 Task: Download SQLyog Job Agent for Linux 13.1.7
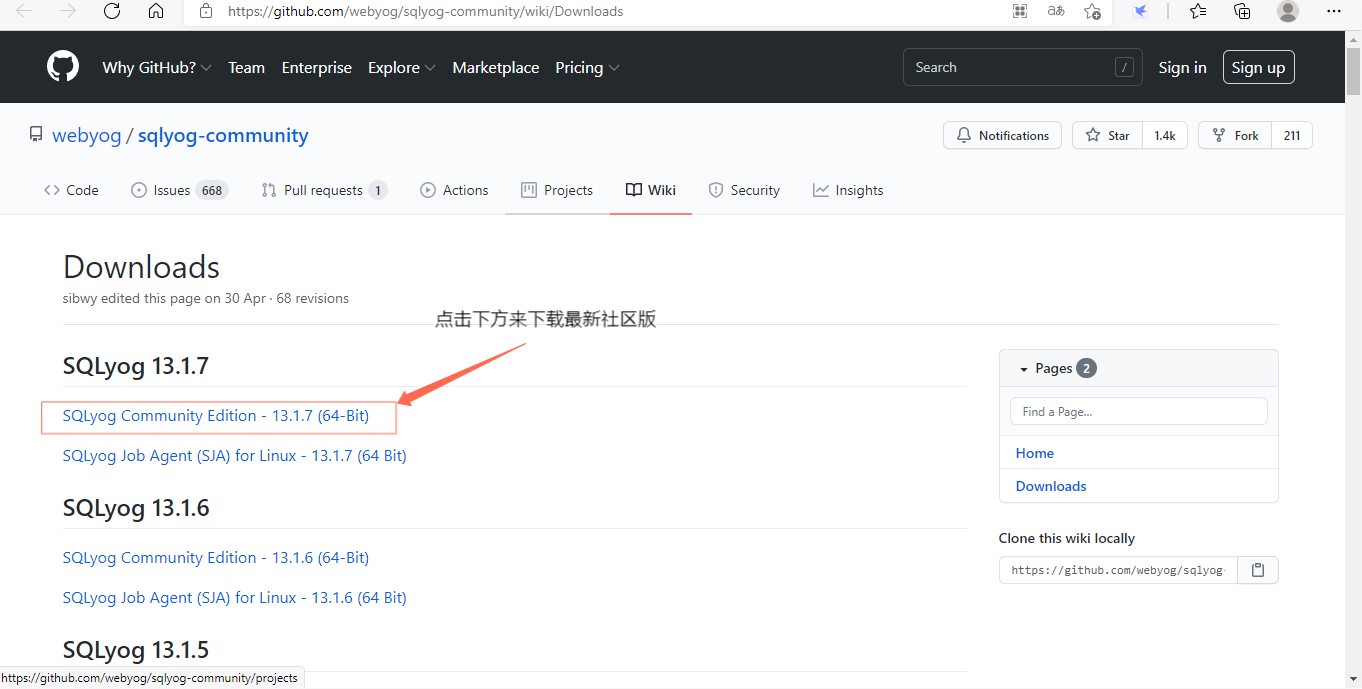[x=234, y=456]
